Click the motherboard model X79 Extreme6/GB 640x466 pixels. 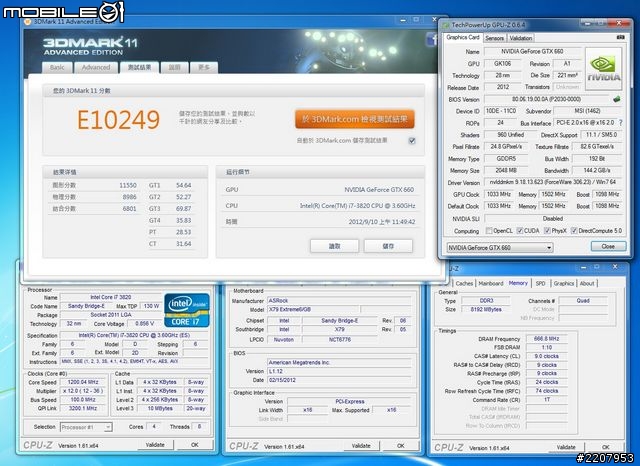click(x=313, y=309)
